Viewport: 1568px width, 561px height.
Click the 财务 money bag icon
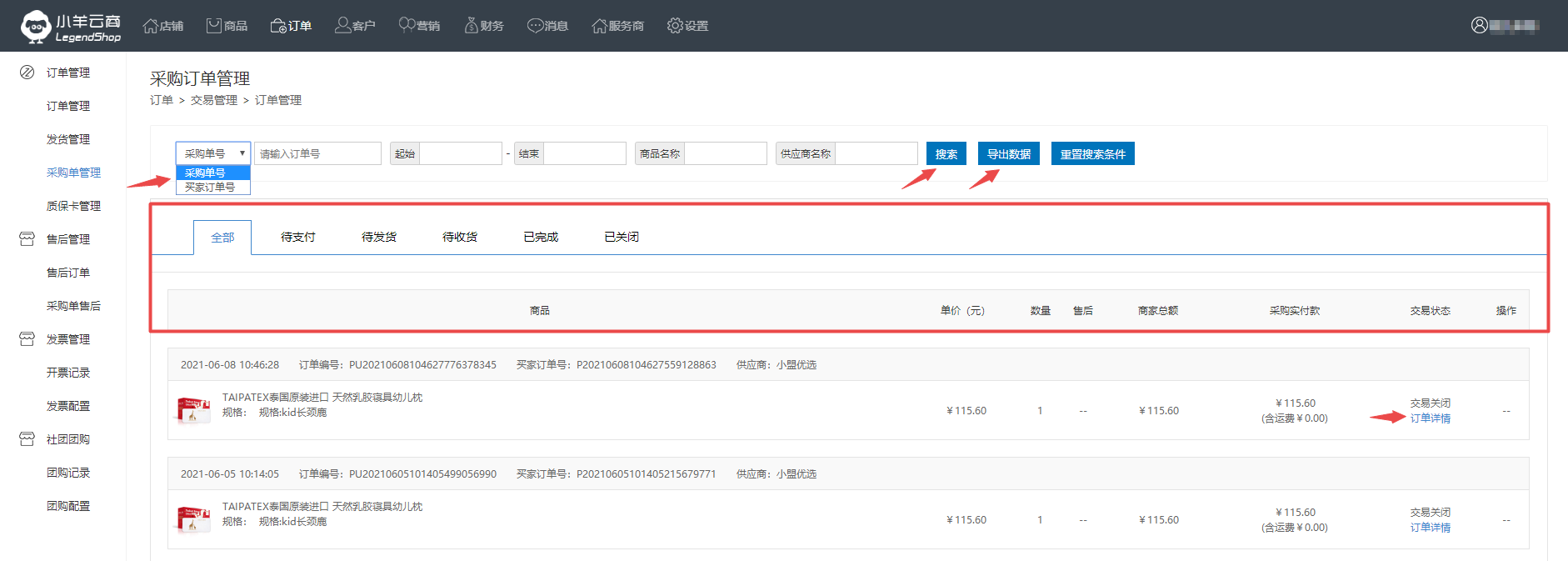click(472, 26)
